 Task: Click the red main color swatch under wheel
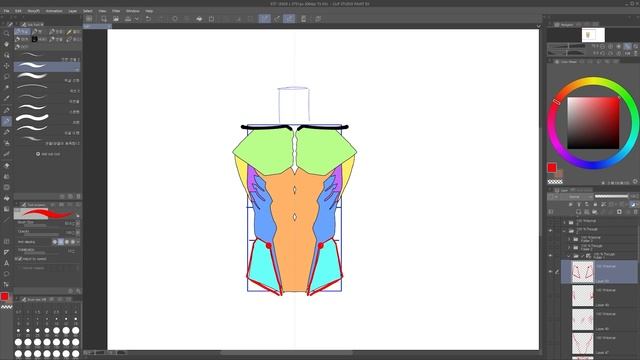pos(552,167)
